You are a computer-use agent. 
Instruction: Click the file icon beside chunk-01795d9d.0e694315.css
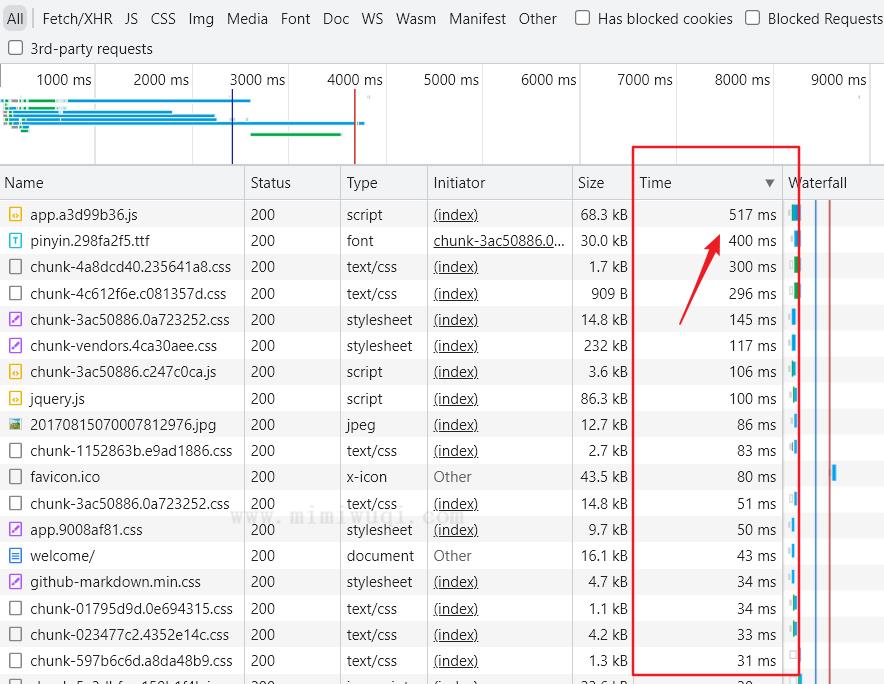(15, 608)
